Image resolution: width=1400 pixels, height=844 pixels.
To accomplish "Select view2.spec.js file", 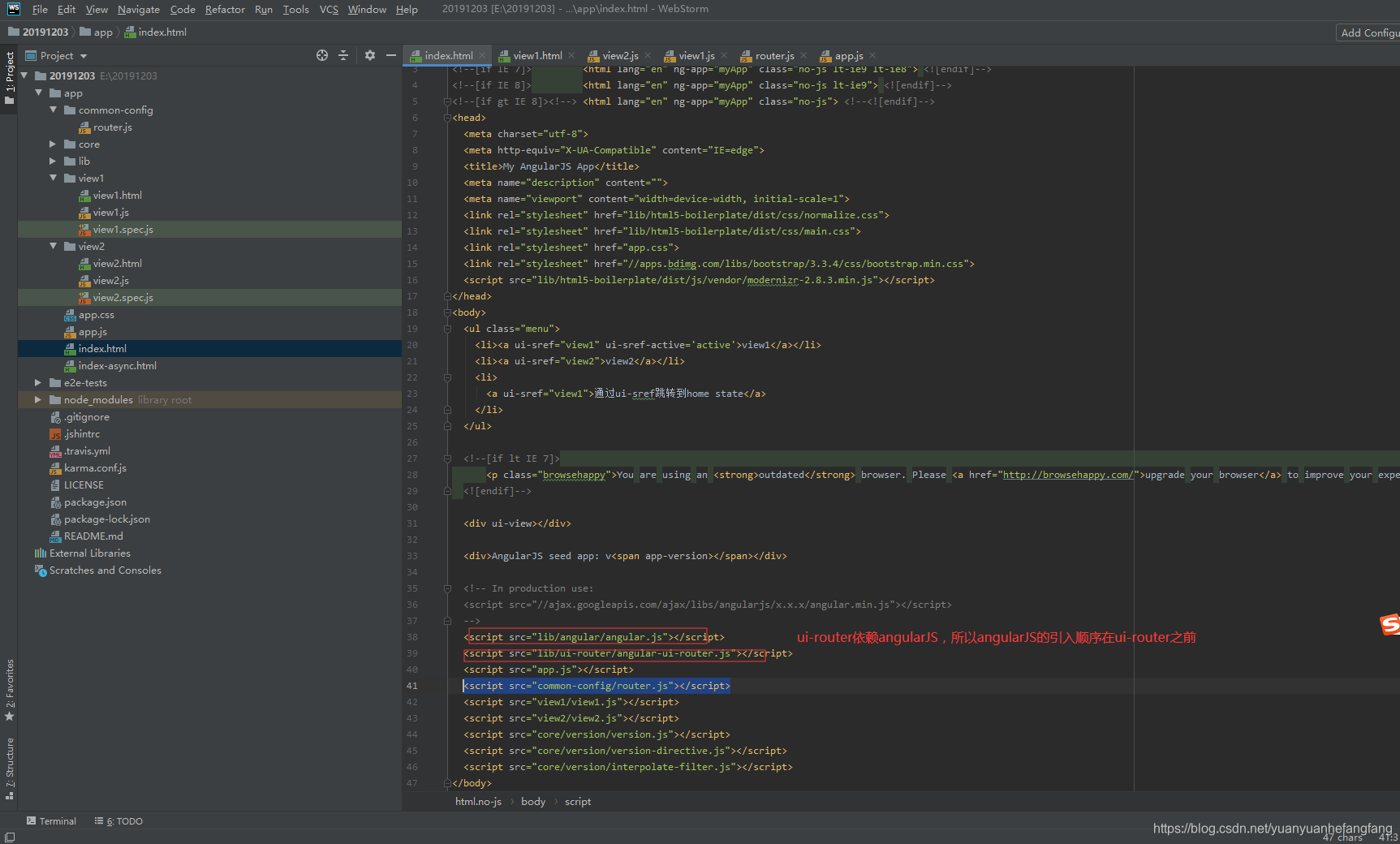I will pos(123,298).
